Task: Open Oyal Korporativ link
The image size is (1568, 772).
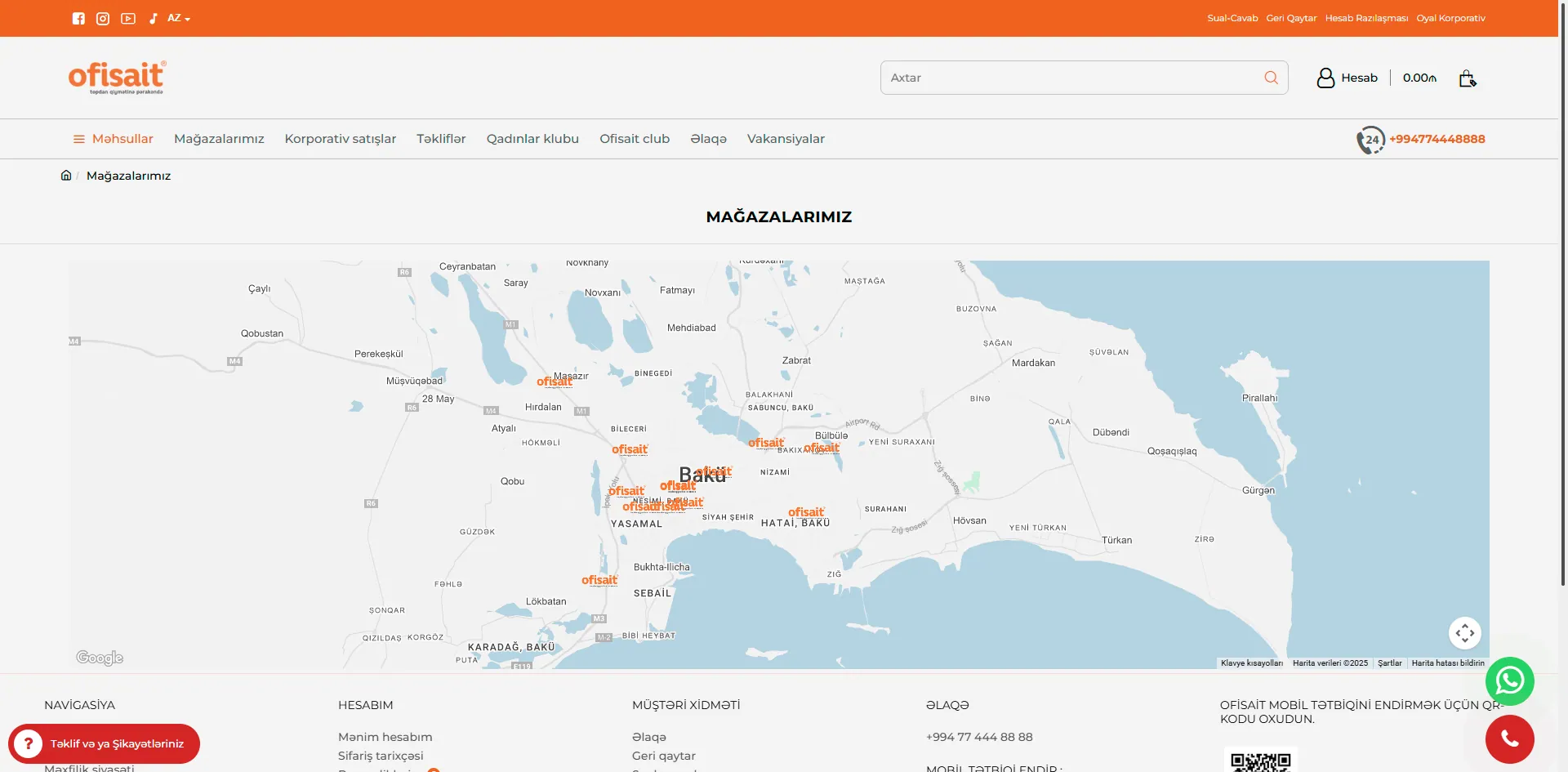Action: [x=1450, y=18]
